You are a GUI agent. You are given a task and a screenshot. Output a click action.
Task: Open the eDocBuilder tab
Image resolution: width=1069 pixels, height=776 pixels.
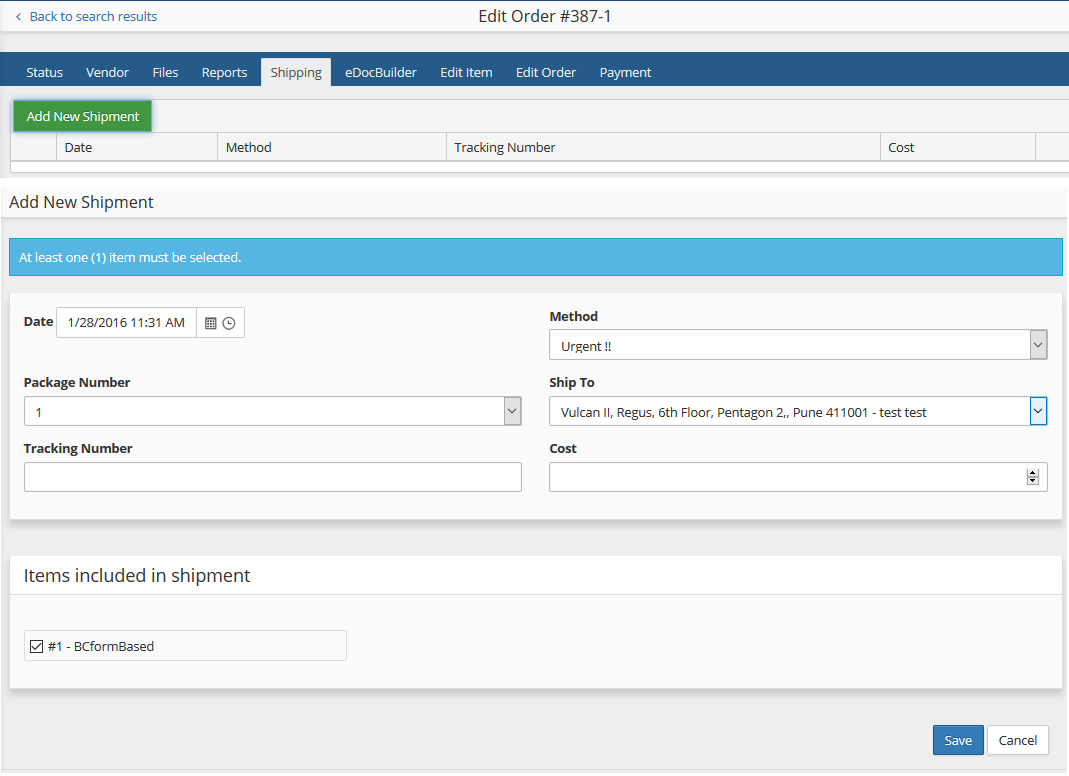(x=381, y=72)
